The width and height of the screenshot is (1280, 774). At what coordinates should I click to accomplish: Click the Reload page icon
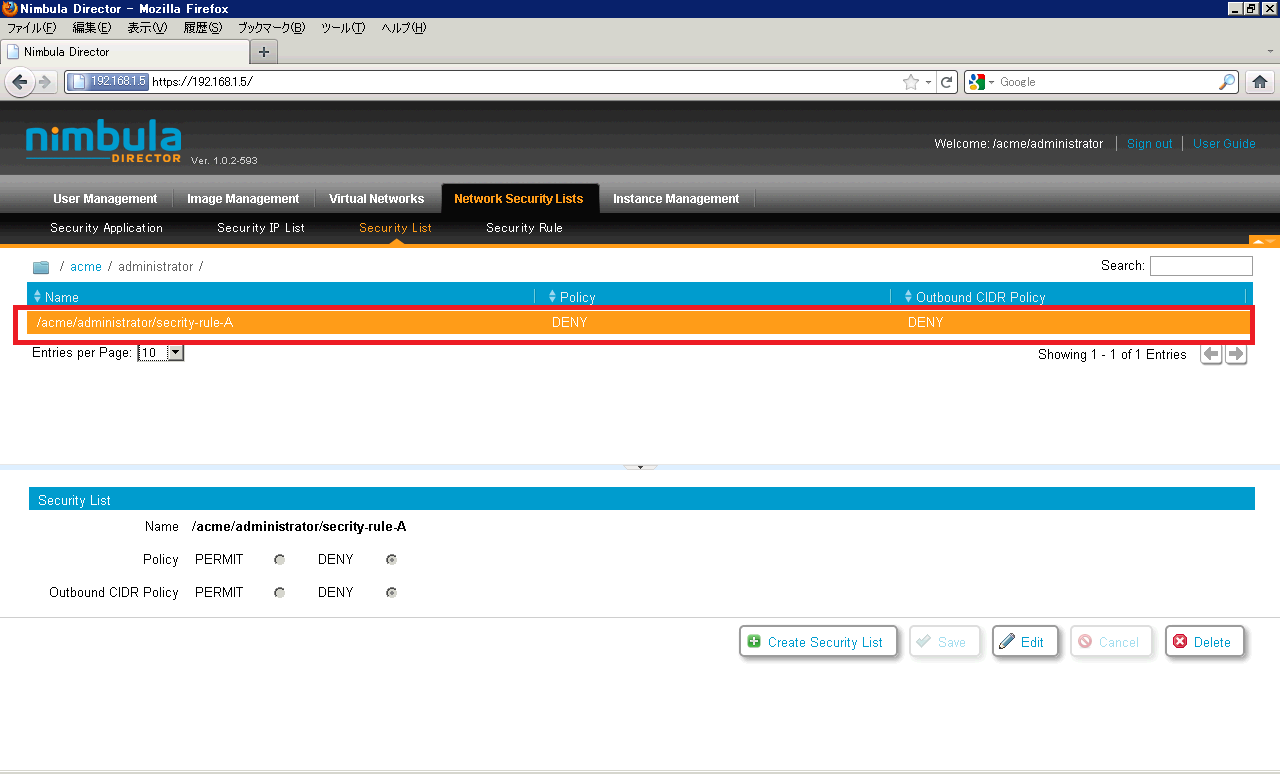[x=947, y=82]
